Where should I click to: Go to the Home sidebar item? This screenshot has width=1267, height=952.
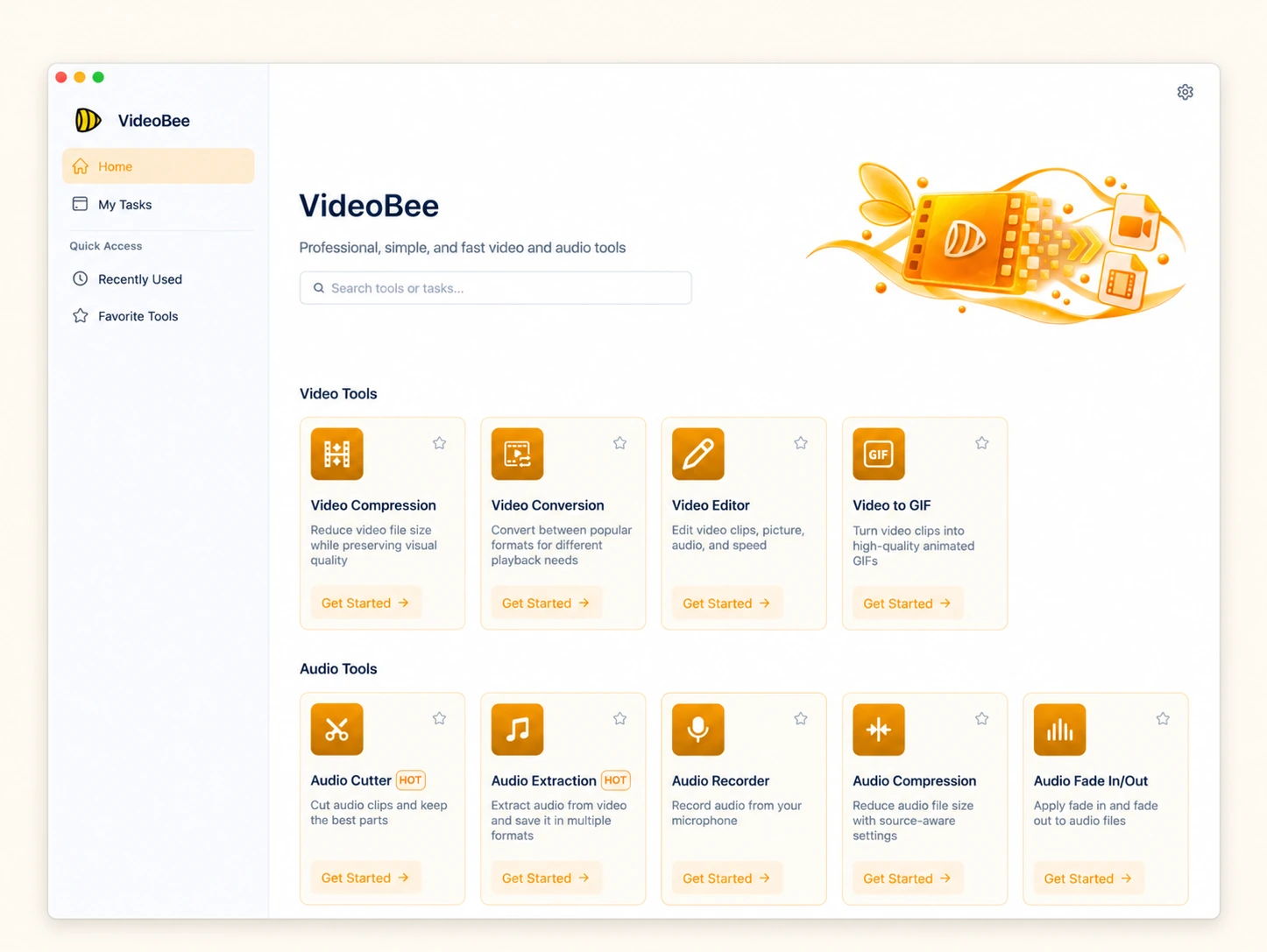pyautogui.click(x=159, y=166)
